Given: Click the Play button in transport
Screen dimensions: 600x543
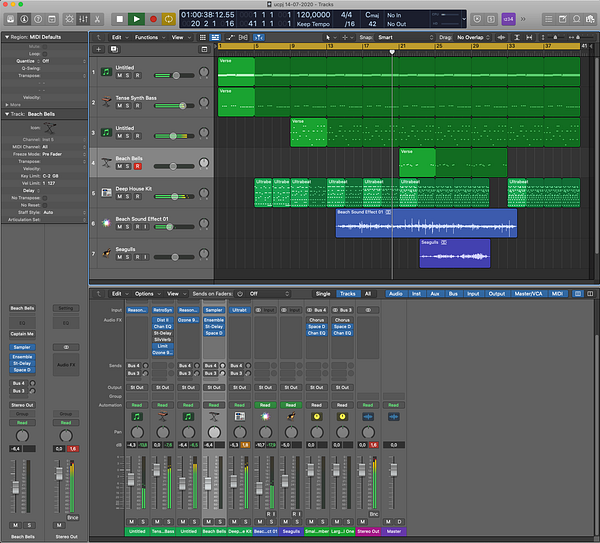Looking at the screenshot, I should (135, 18).
